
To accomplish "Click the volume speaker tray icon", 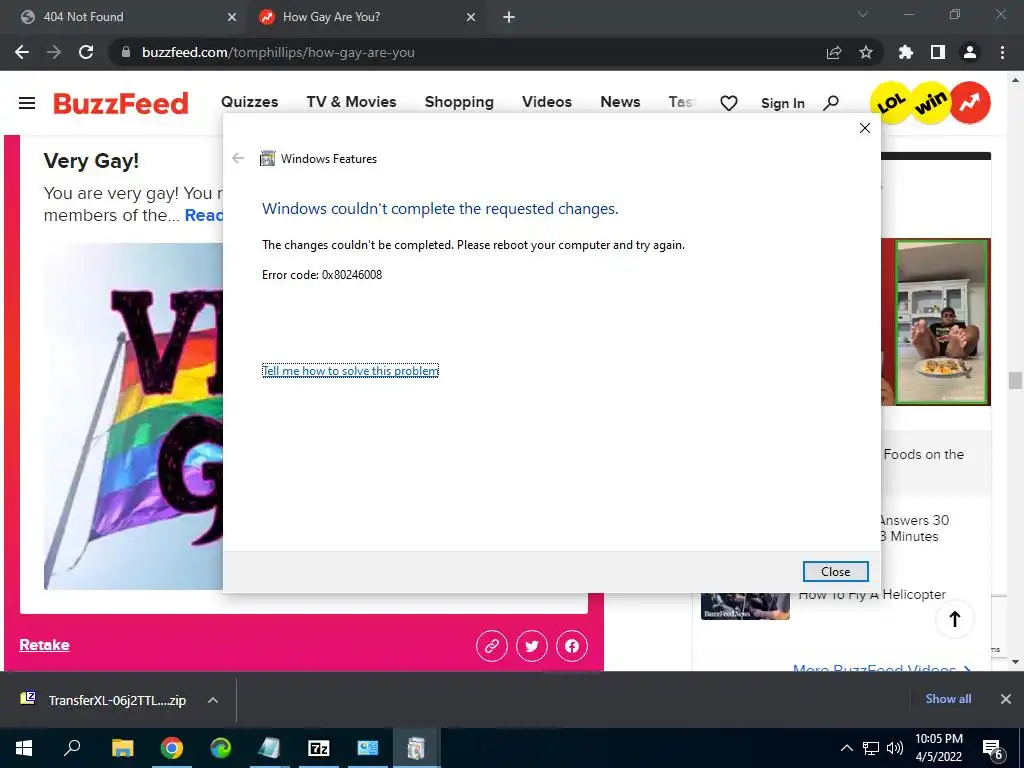I will click(x=895, y=748).
